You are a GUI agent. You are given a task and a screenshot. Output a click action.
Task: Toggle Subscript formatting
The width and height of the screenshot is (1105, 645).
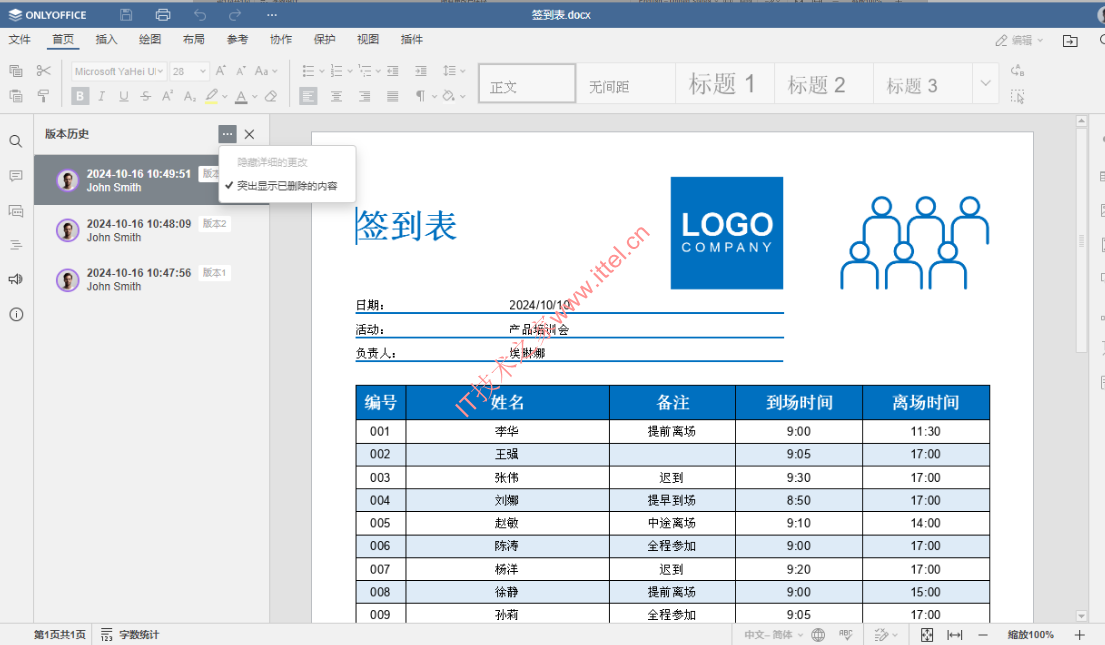(189, 96)
